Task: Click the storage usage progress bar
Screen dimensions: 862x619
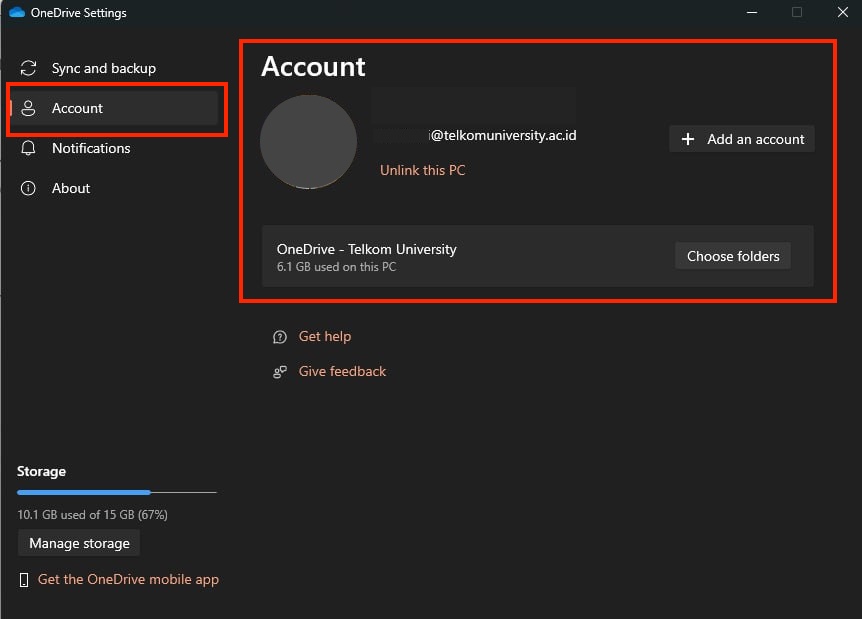Action: (116, 492)
